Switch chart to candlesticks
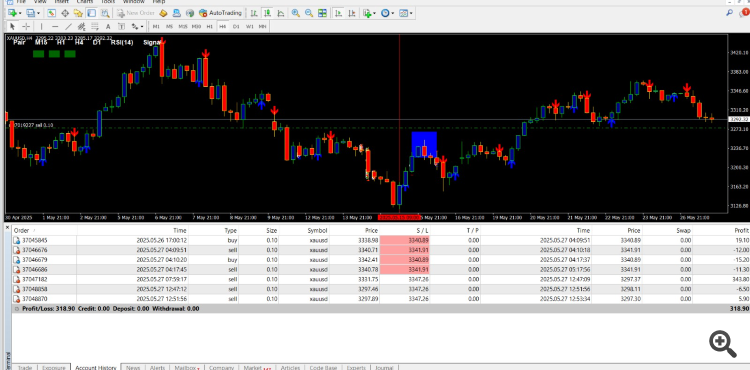The height and width of the screenshot is (370, 750). pos(267,13)
